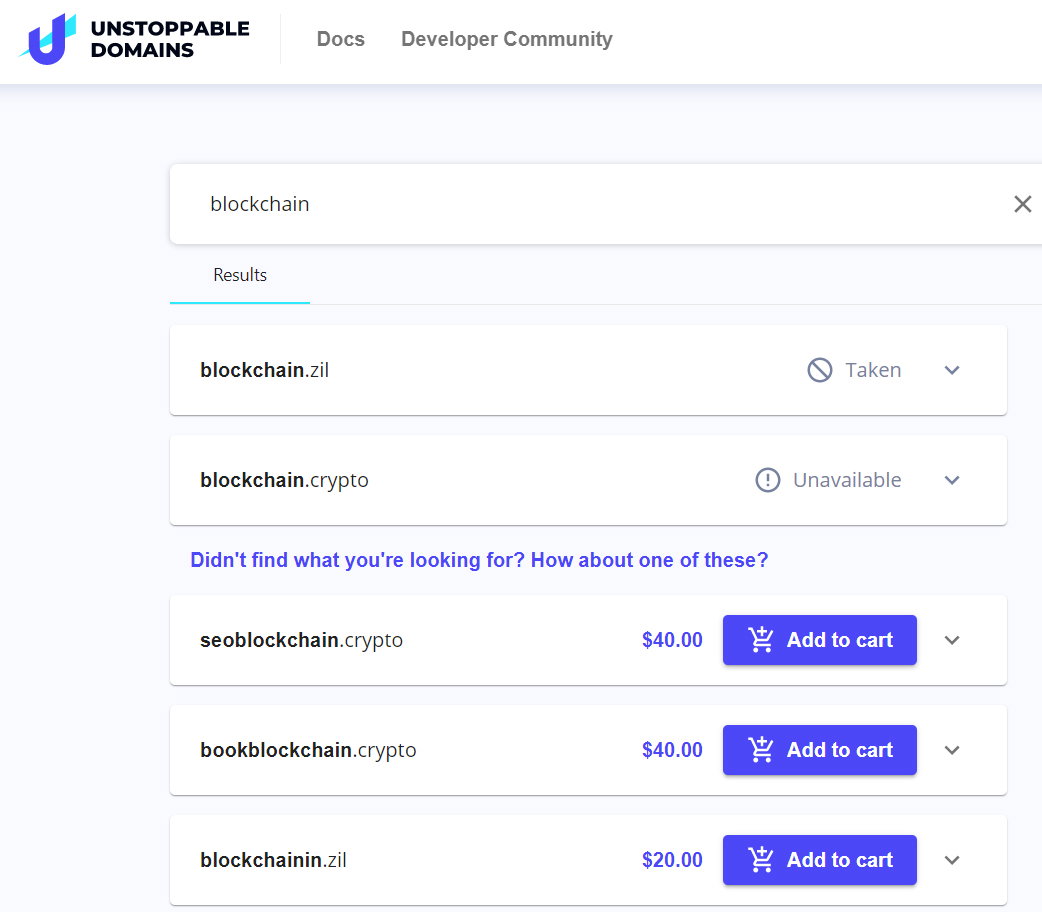
Task: Expand blockchain.zil result details
Action: pos(952,370)
